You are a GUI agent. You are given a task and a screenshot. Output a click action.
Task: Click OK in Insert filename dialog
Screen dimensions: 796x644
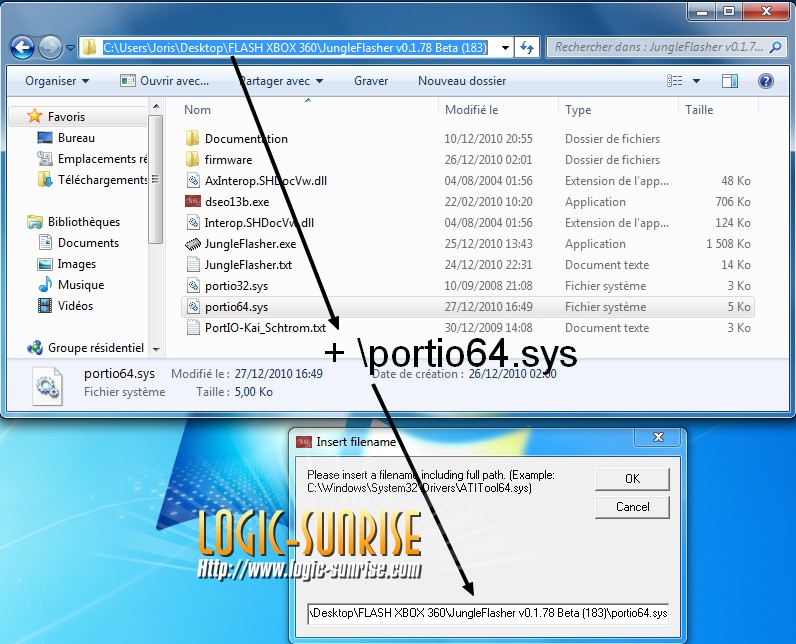coord(632,479)
